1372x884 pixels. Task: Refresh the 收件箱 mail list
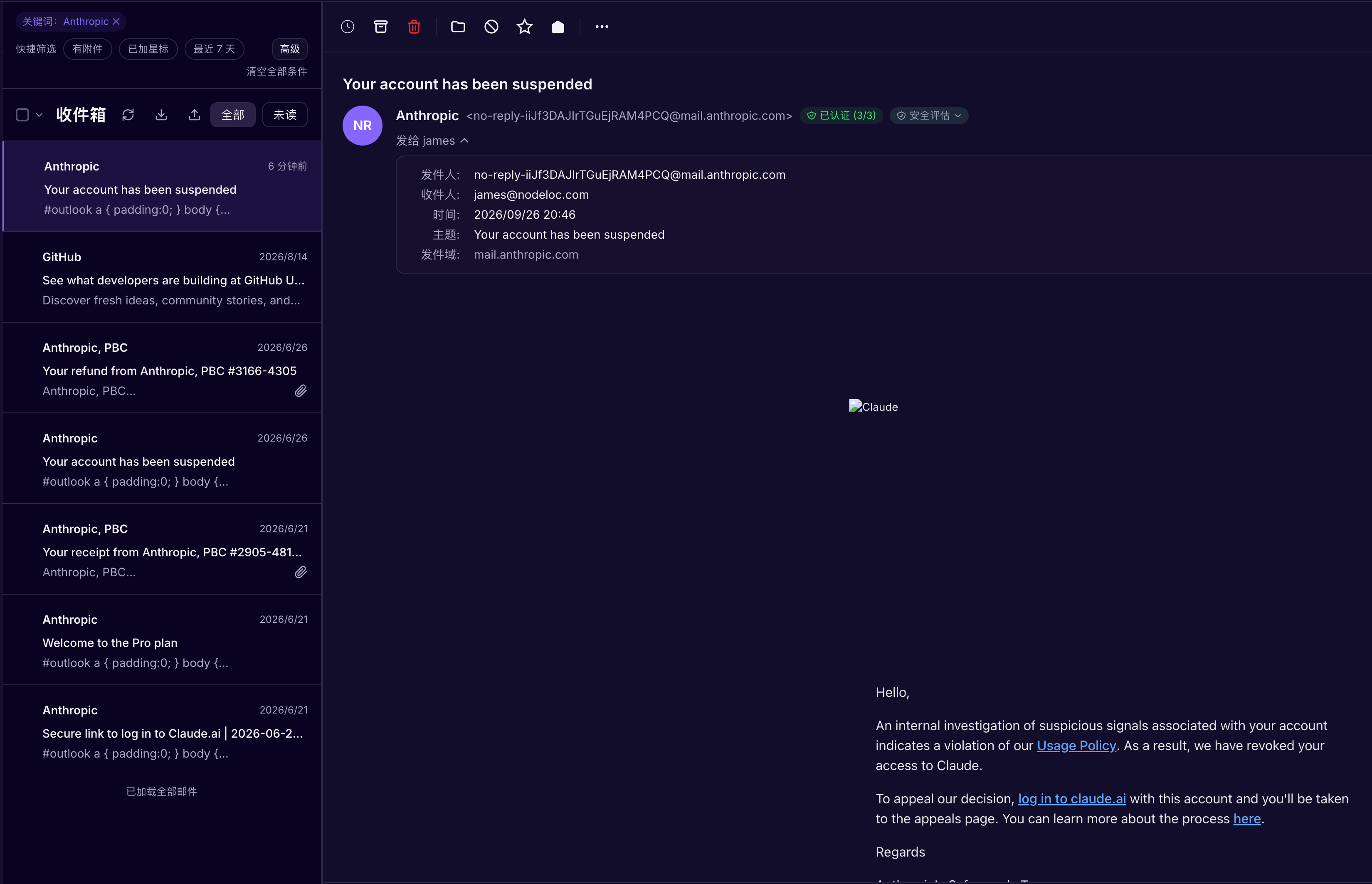[128, 115]
